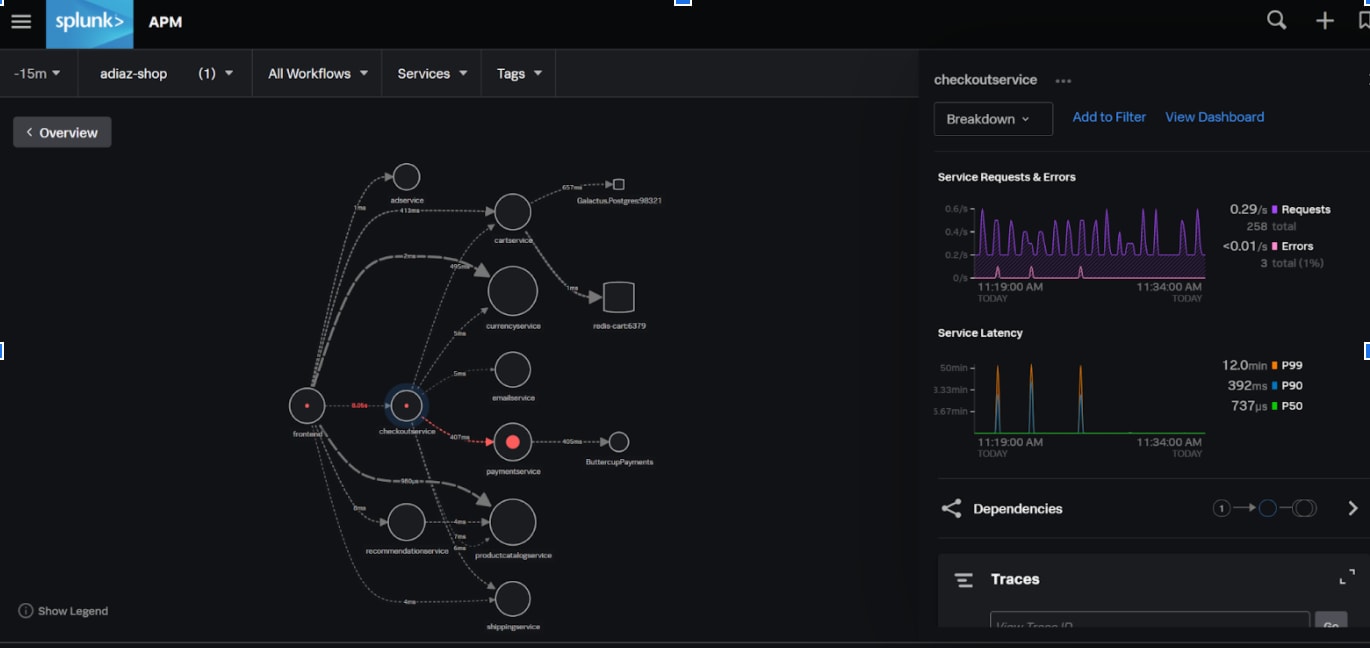Open the checkoutservice more options ellipsis

(x=1063, y=81)
